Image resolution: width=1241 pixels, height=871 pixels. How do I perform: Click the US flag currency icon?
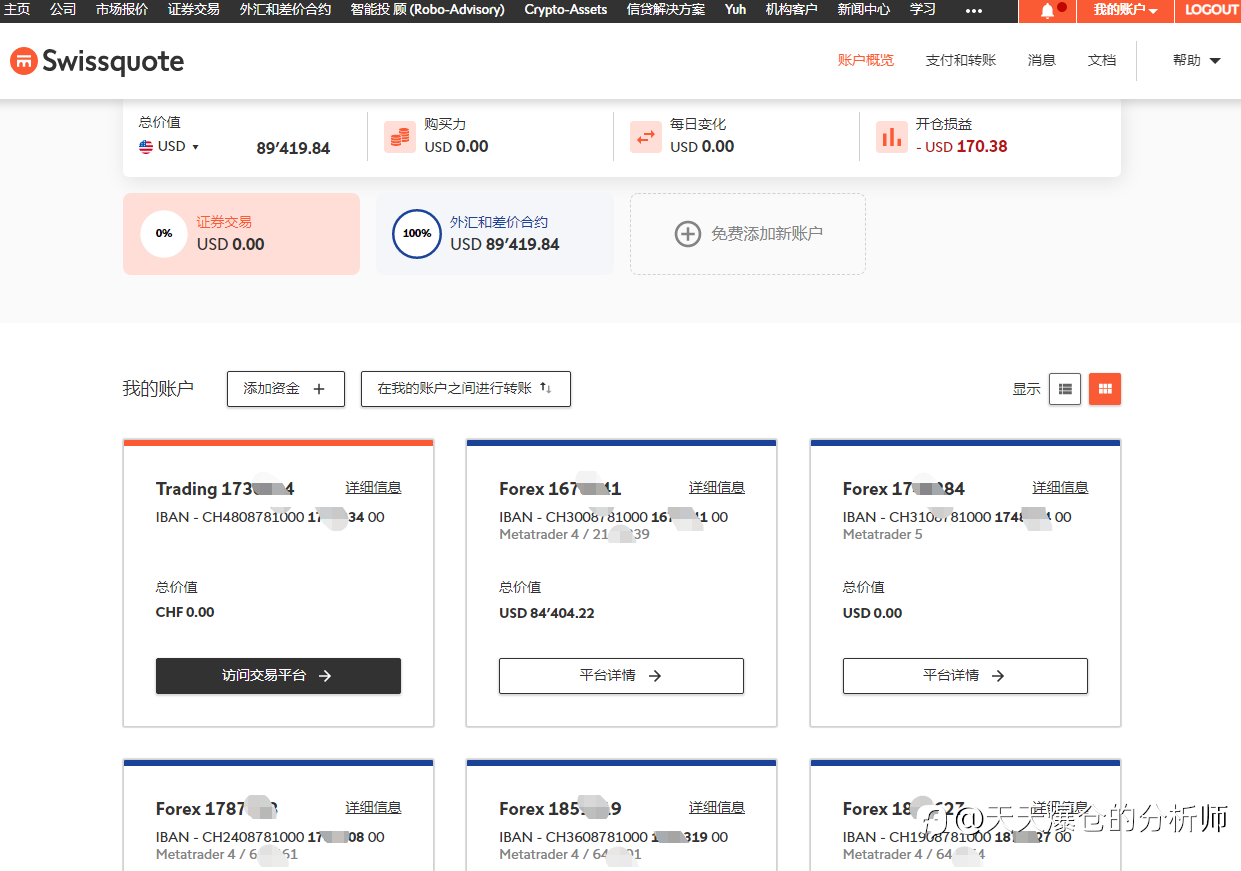[x=146, y=146]
